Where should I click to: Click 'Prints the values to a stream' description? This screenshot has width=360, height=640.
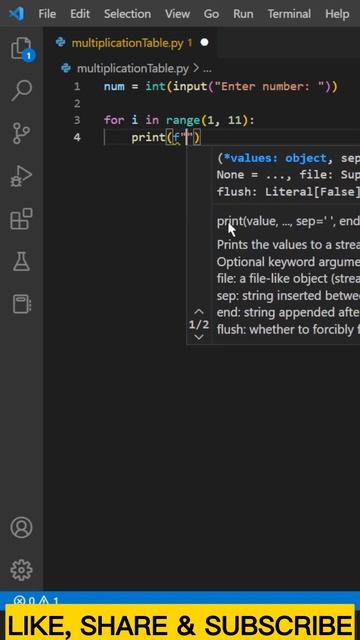coord(288,244)
